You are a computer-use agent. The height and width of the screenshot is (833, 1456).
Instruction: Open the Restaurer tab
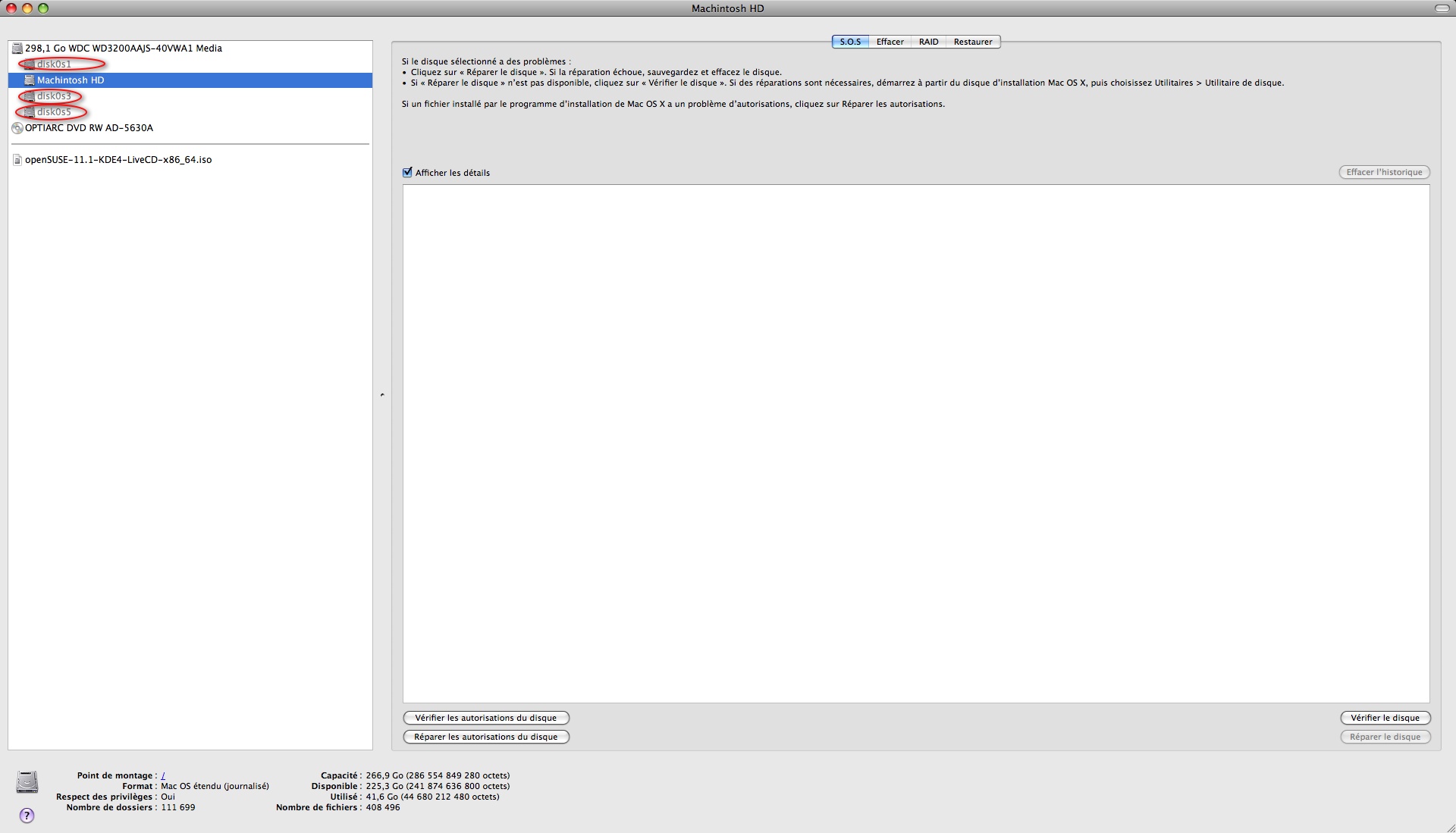pos(973,42)
